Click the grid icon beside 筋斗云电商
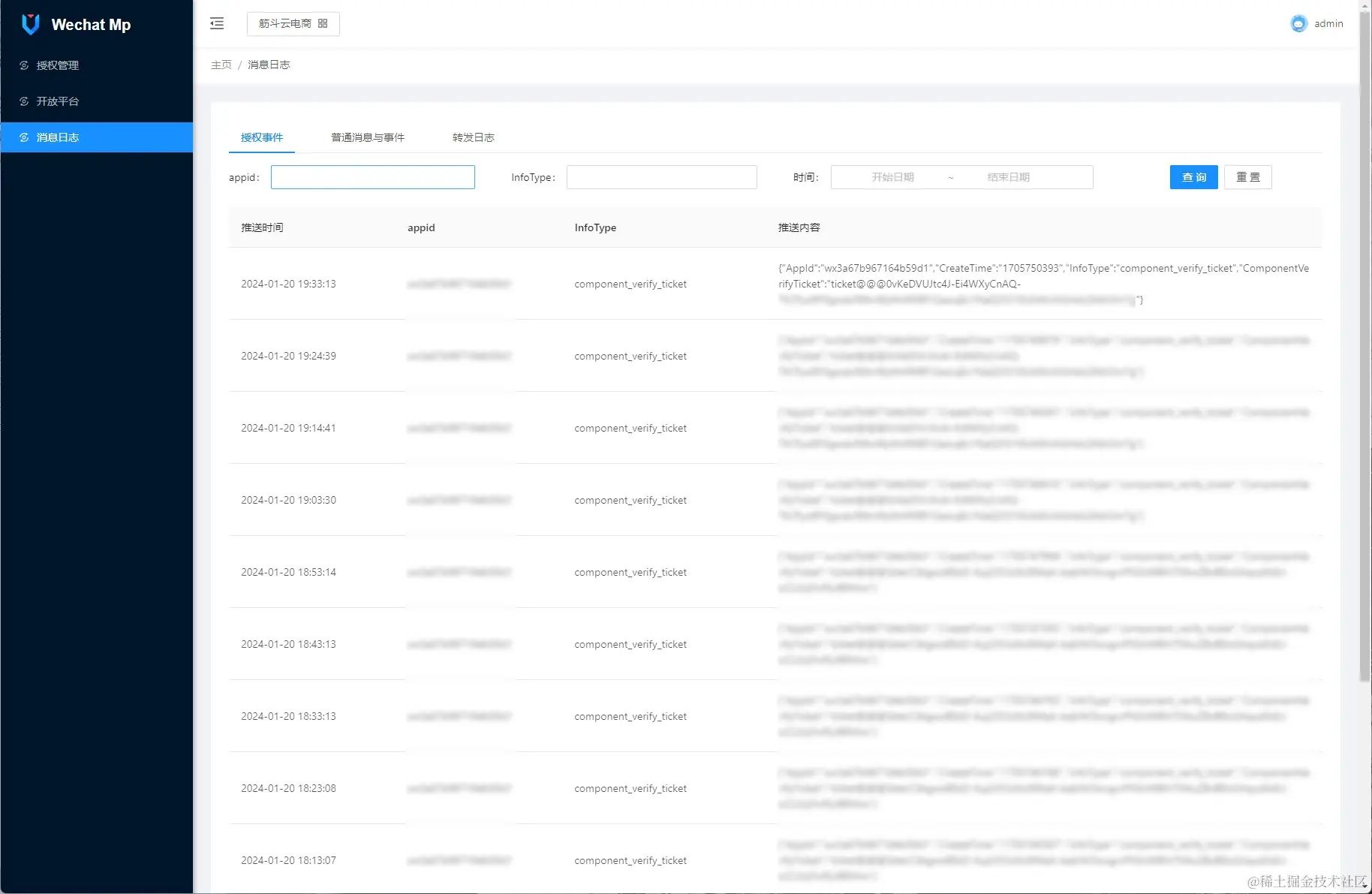Screen dimensions: 1372x894 [x=323, y=23]
